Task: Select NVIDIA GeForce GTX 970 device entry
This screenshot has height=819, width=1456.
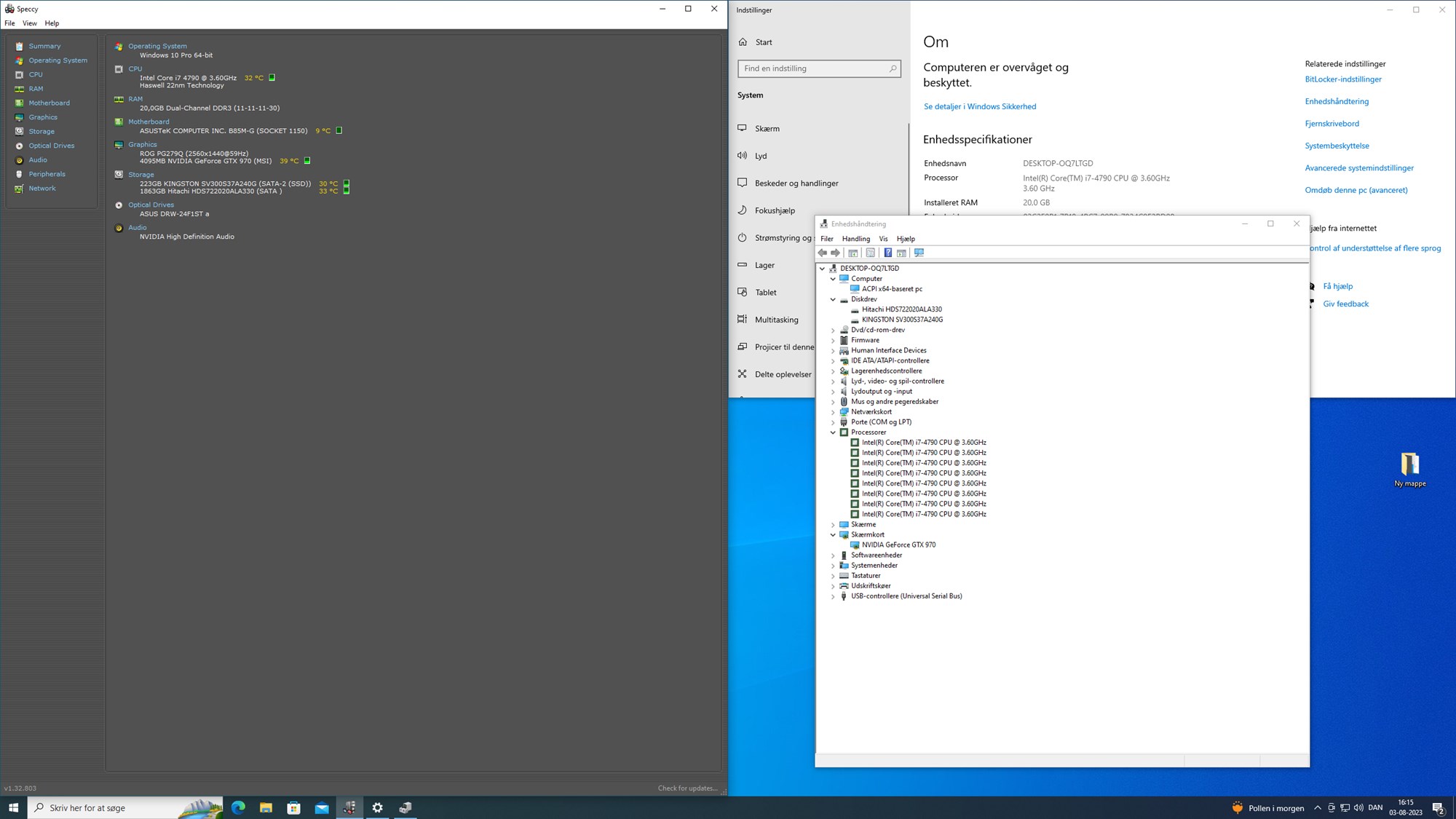Action: coord(899,545)
